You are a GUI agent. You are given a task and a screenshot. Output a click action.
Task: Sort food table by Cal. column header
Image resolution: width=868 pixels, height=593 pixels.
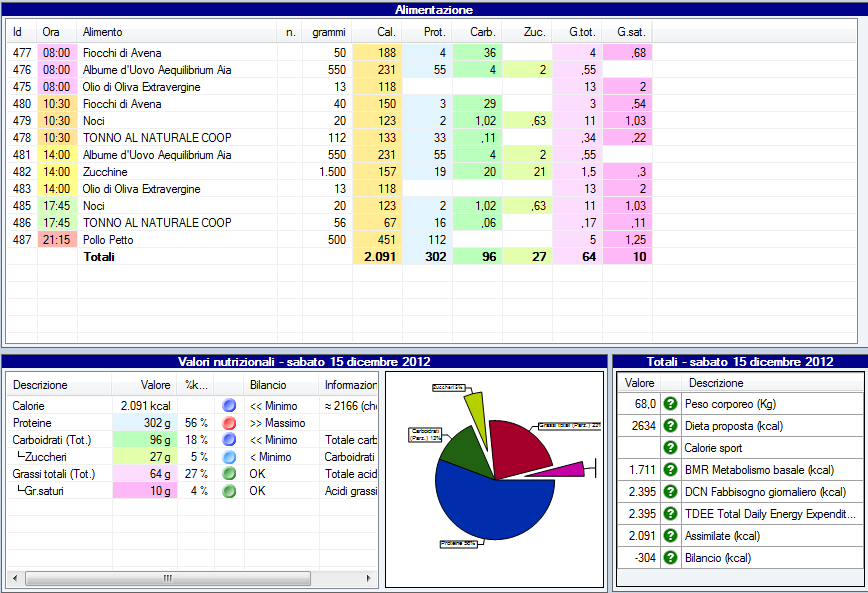(x=385, y=32)
